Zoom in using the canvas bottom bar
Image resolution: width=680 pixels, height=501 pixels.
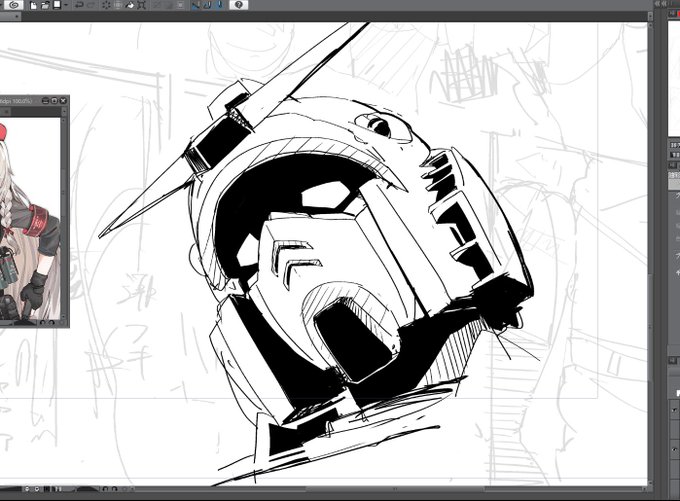click(37, 489)
